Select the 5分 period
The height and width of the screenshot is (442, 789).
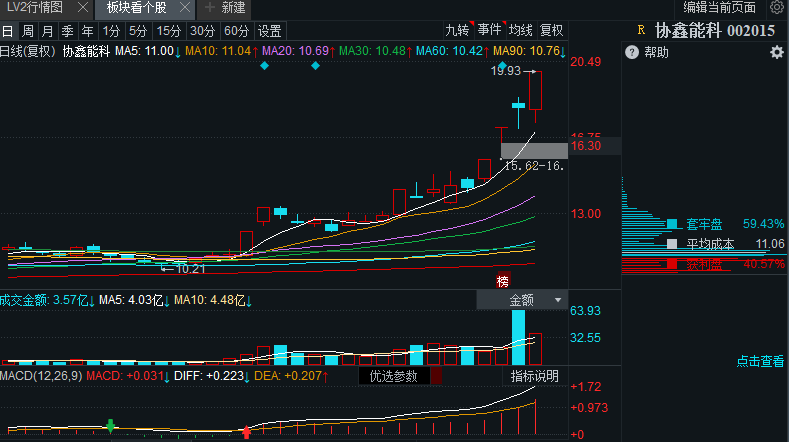click(x=138, y=31)
